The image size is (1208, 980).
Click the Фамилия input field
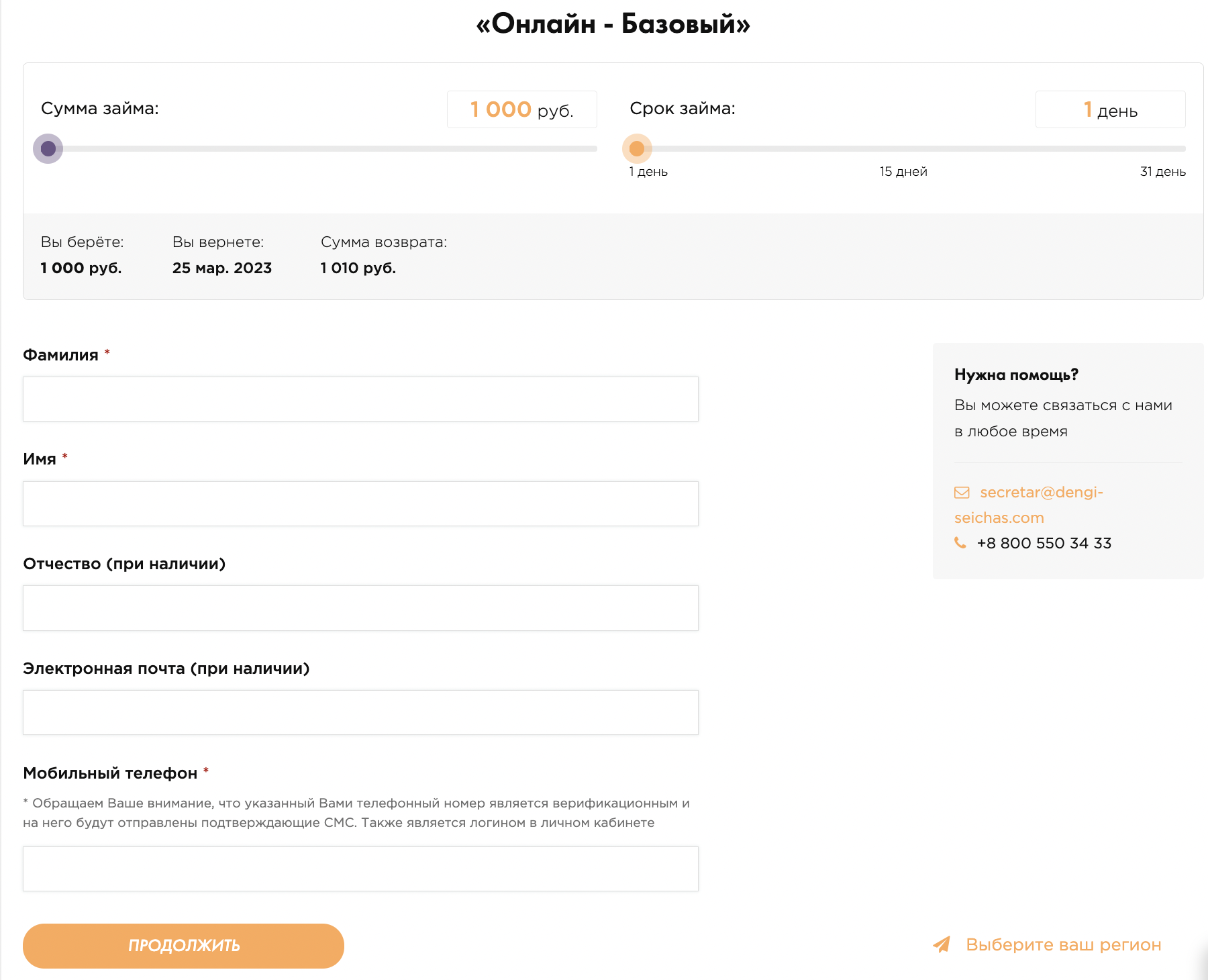[x=360, y=399]
